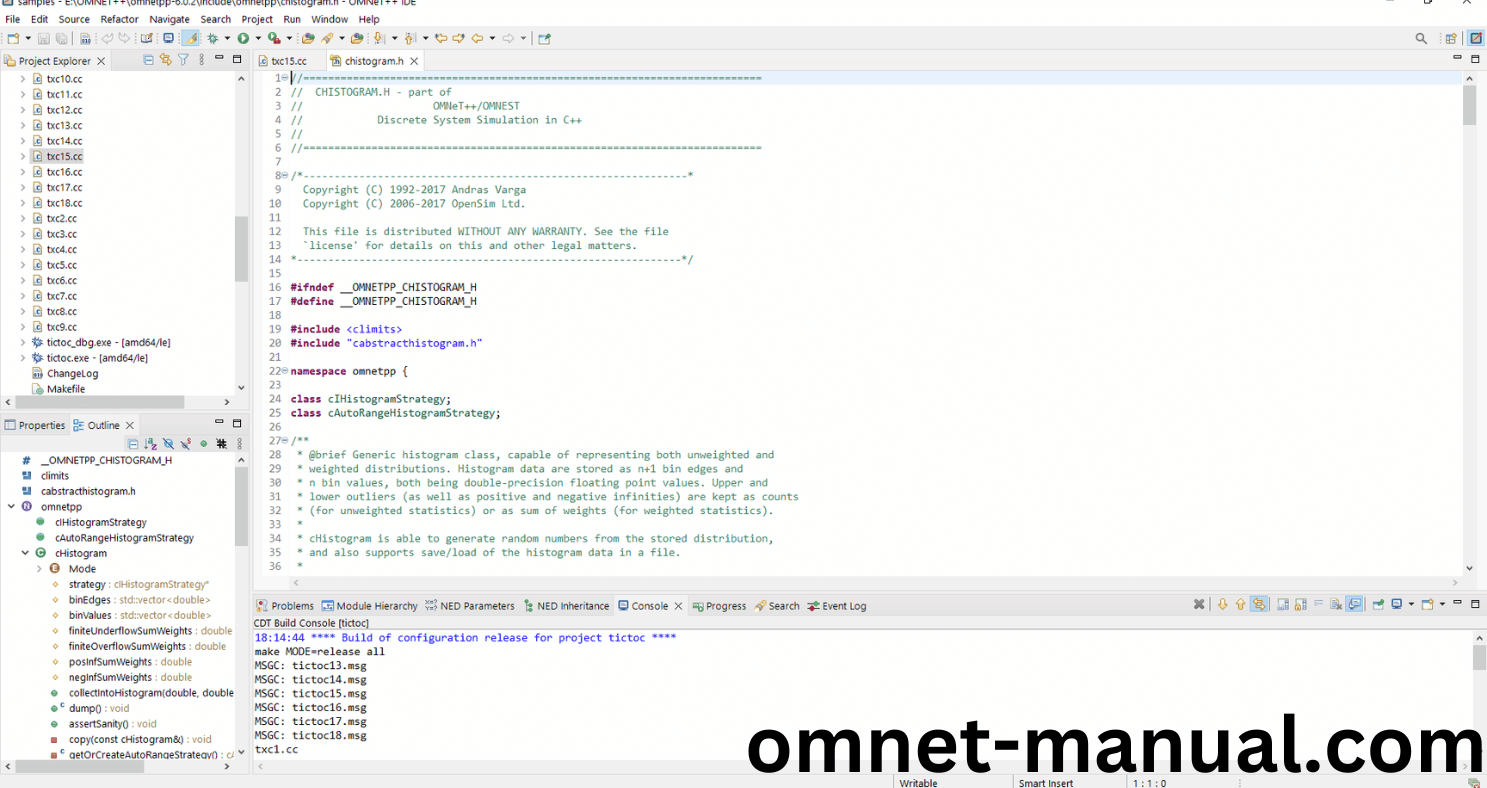Open the Project Explorer filter funnel icon
Image resolution: width=1487 pixels, height=788 pixels.
coord(183,60)
